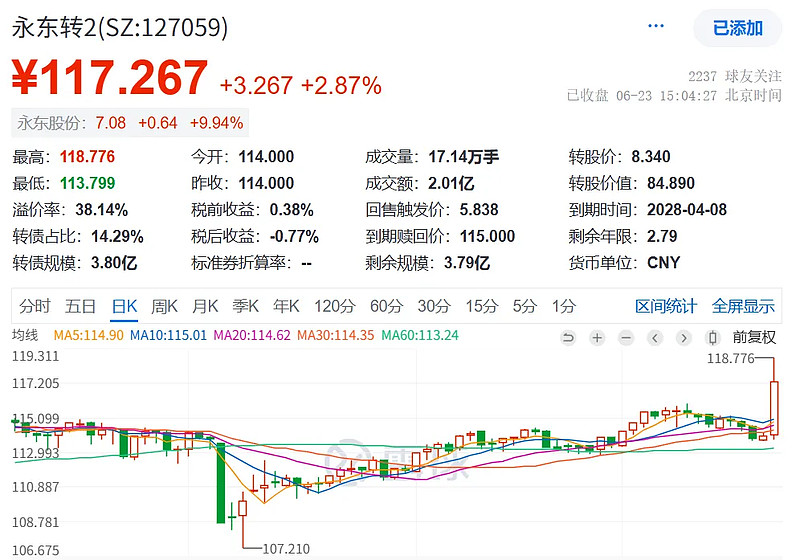The image size is (800, 560).
Task: Click the 转股价值 value 84.890
Action: (671, 183)
